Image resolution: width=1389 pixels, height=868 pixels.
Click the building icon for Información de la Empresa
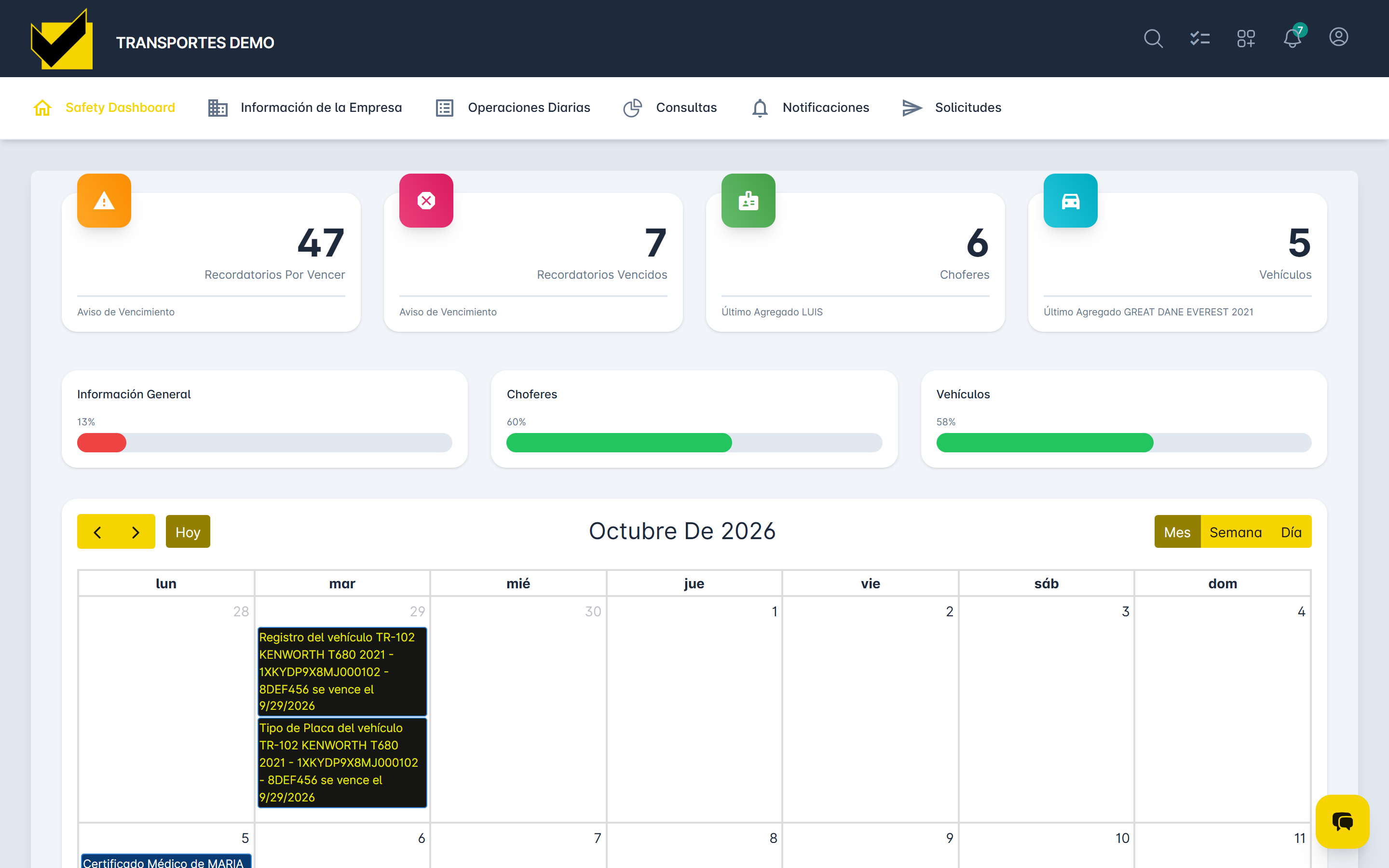coord(218,108)
